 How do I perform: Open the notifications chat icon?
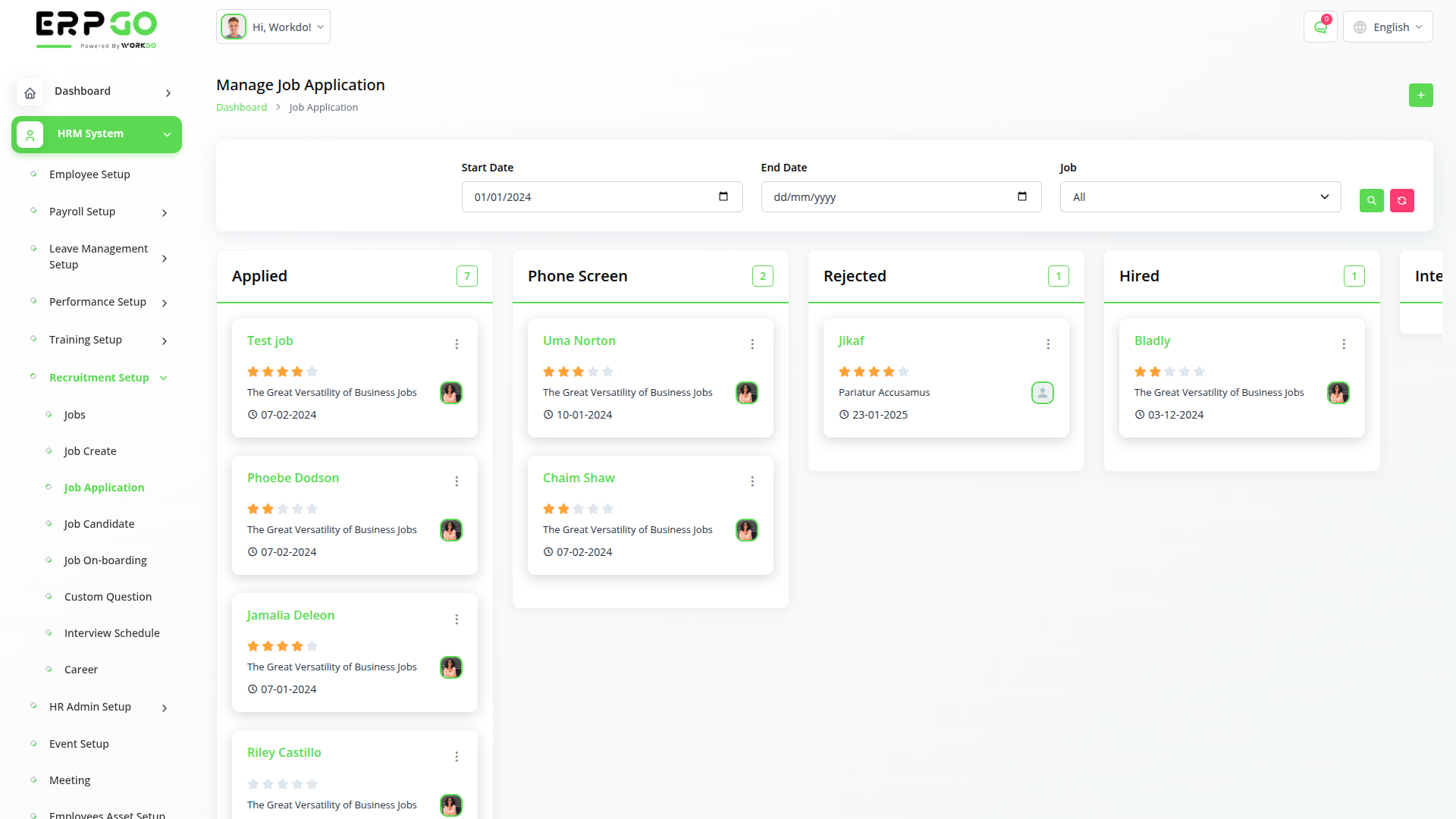[x=1320, y=27]
